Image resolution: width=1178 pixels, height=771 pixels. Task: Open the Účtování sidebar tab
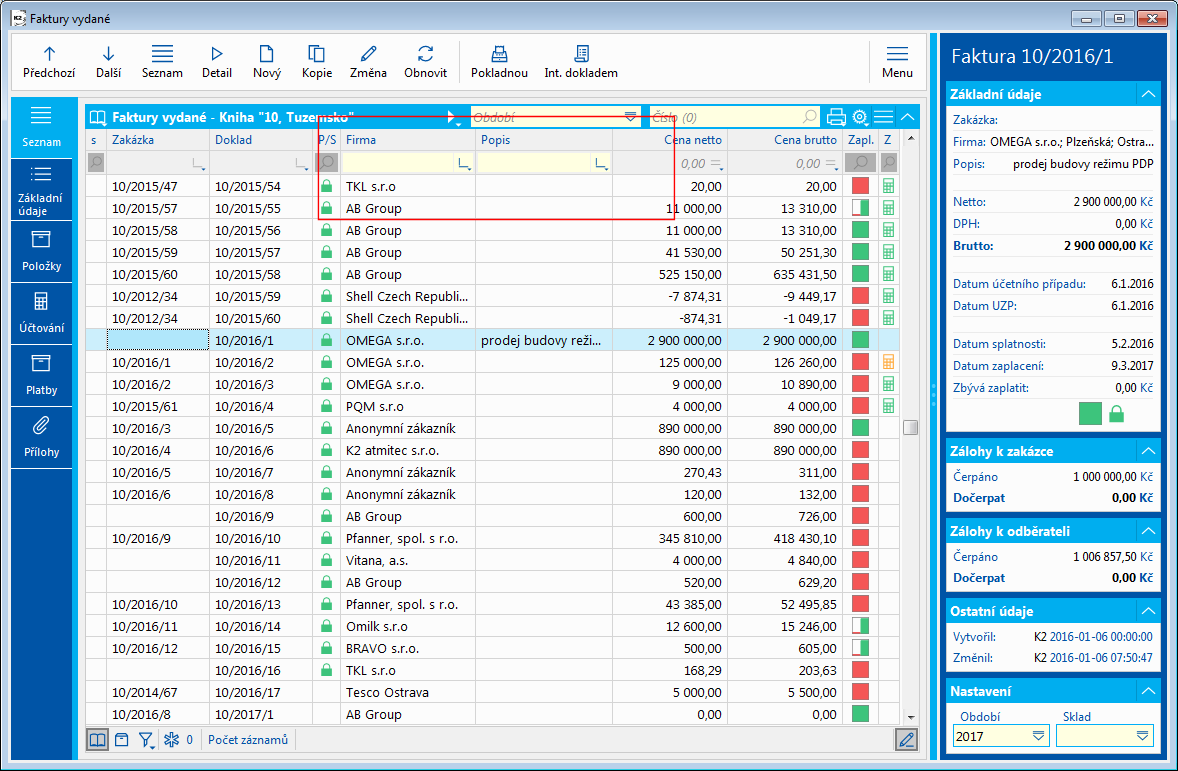click(40, 313)
